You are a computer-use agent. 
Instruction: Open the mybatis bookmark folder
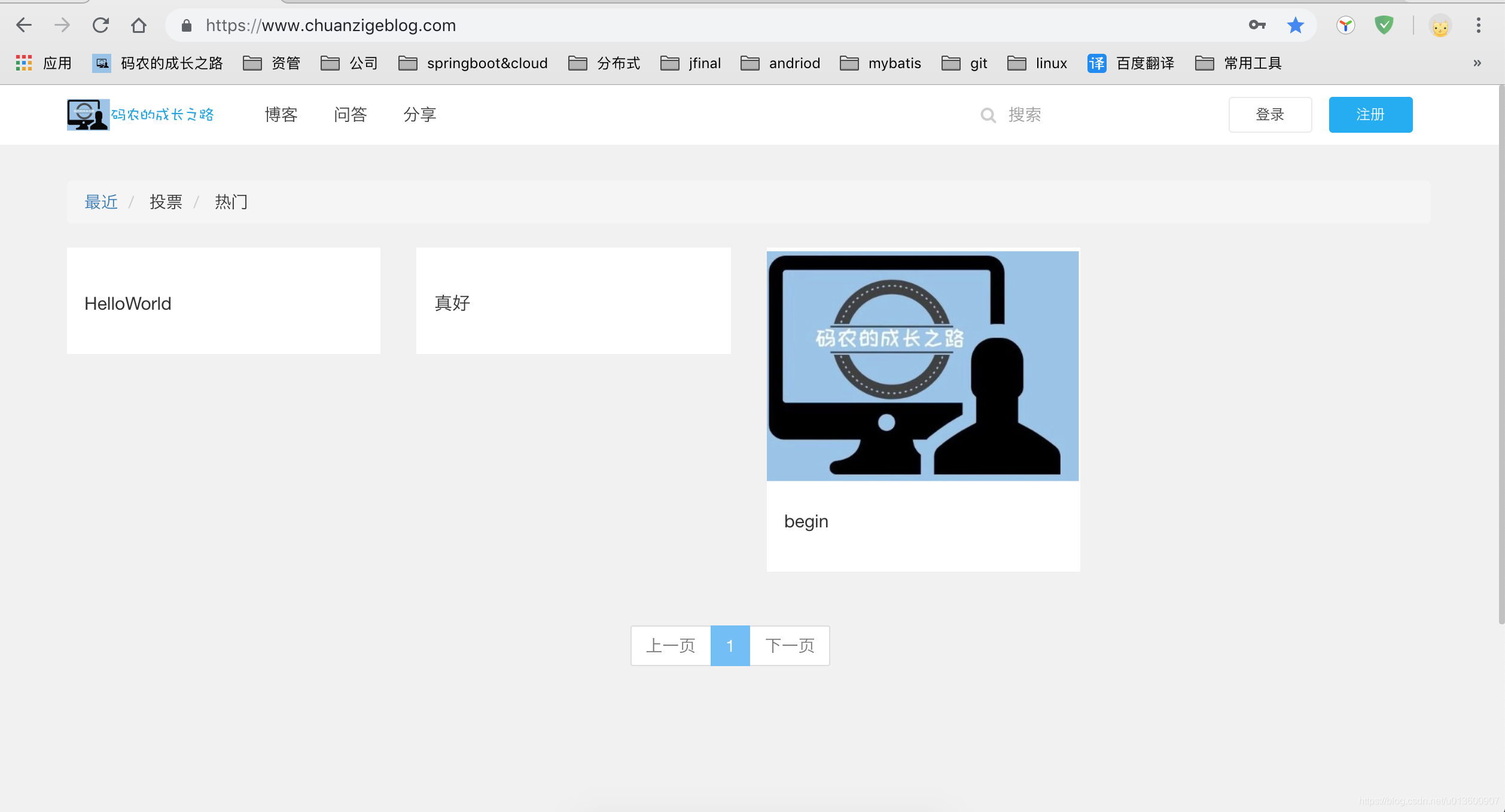pos(881,63)
